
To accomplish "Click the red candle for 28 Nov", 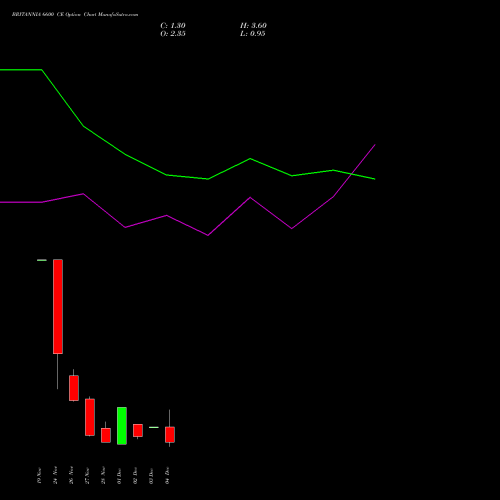I will click(106, 435).
